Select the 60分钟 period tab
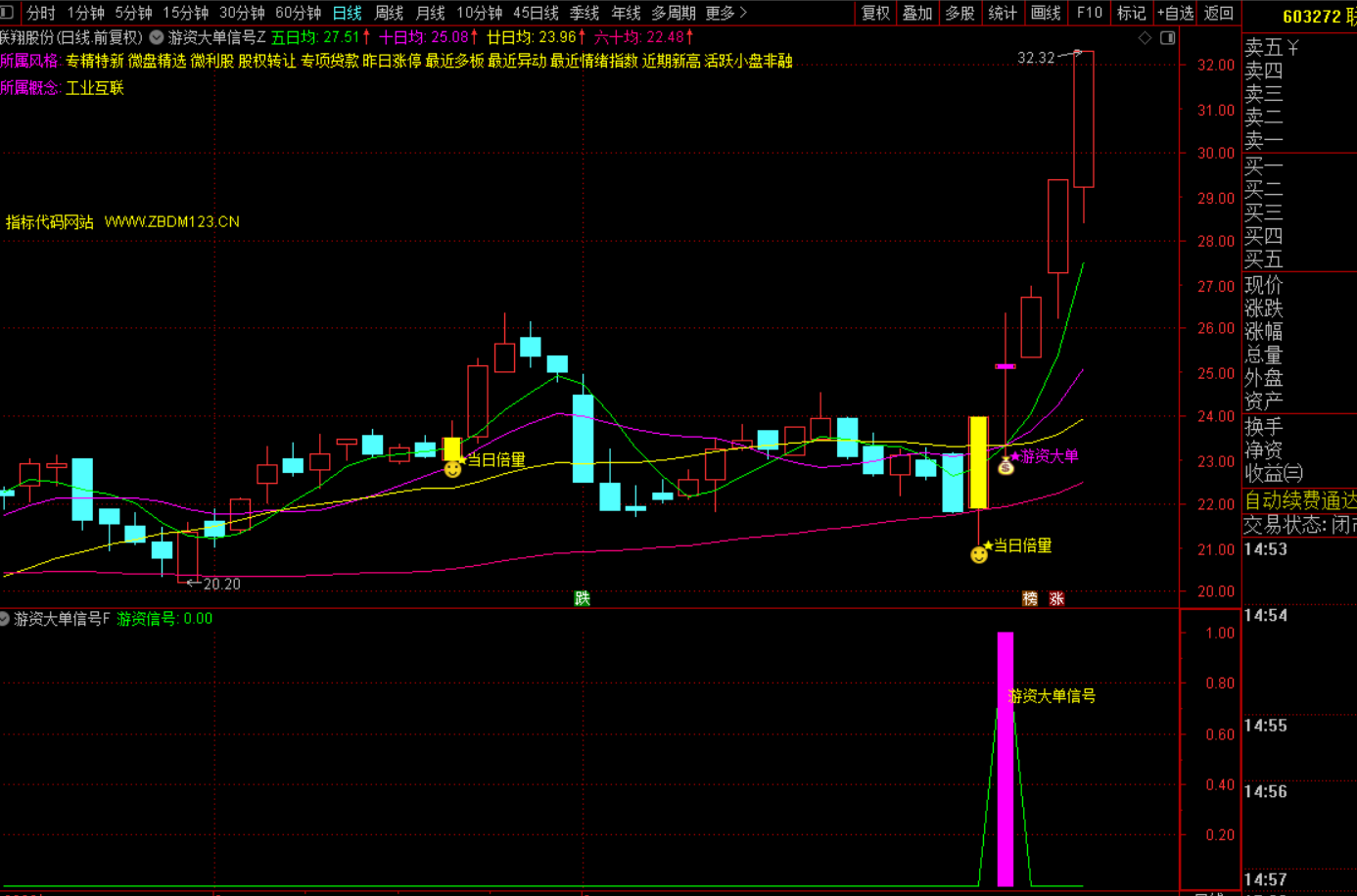The image size is (1357, 896). (x=298, y=13)
